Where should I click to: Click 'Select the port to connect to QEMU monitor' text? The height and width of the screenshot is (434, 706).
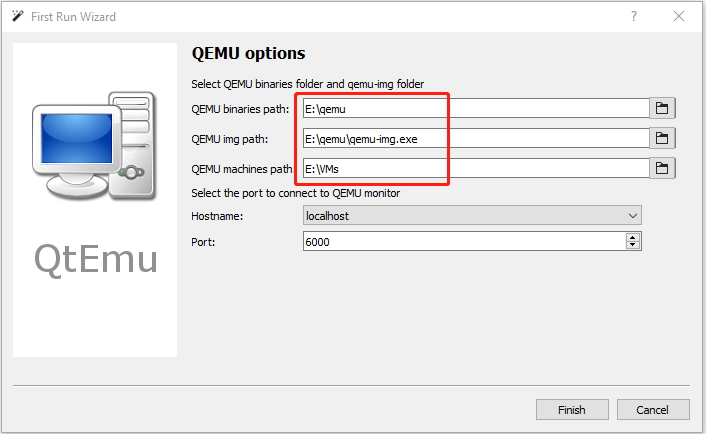coord(295,193)
